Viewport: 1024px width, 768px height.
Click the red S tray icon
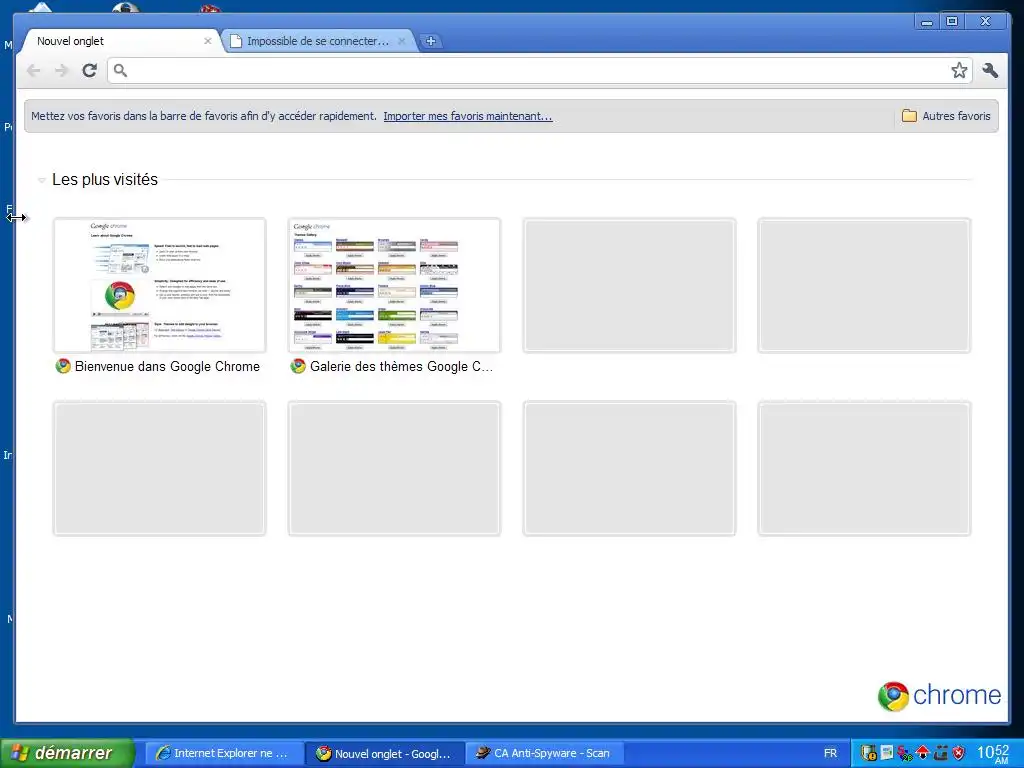point(904,753)
